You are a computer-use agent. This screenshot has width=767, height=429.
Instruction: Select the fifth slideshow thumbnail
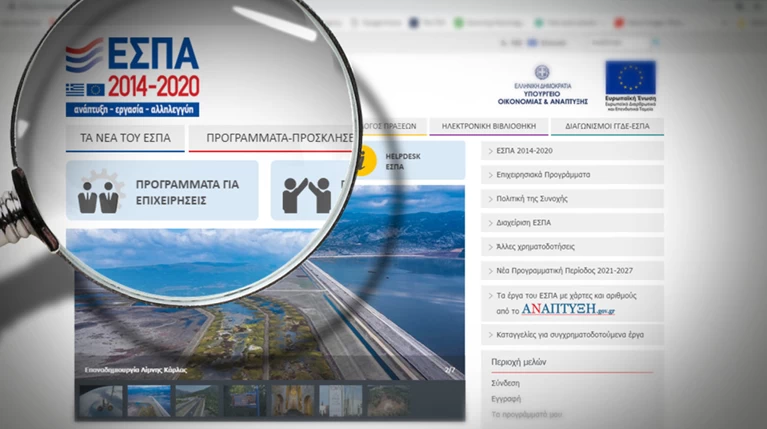click(293, 401)
